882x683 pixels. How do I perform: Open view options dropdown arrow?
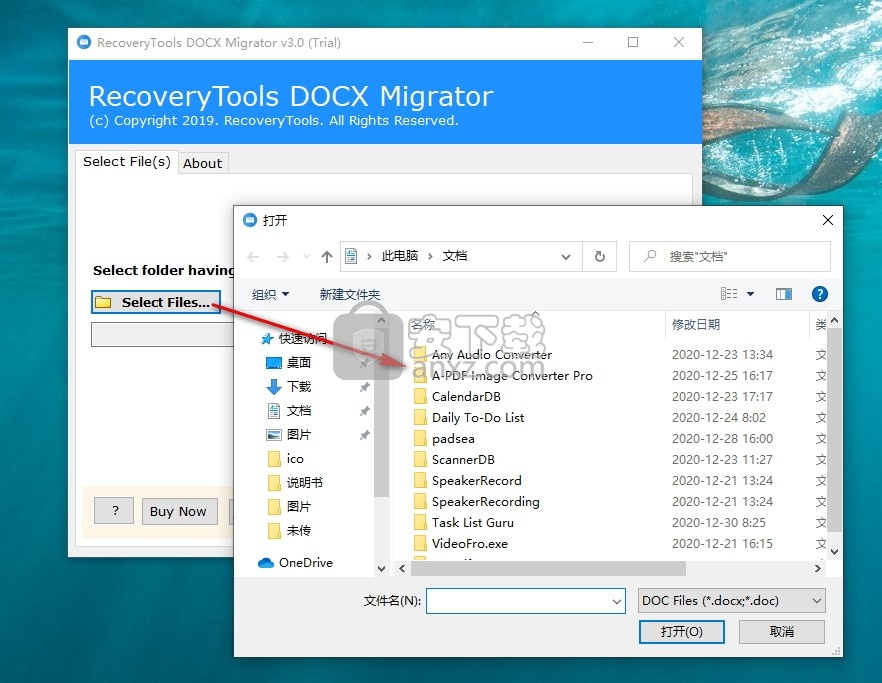[750, 294]
